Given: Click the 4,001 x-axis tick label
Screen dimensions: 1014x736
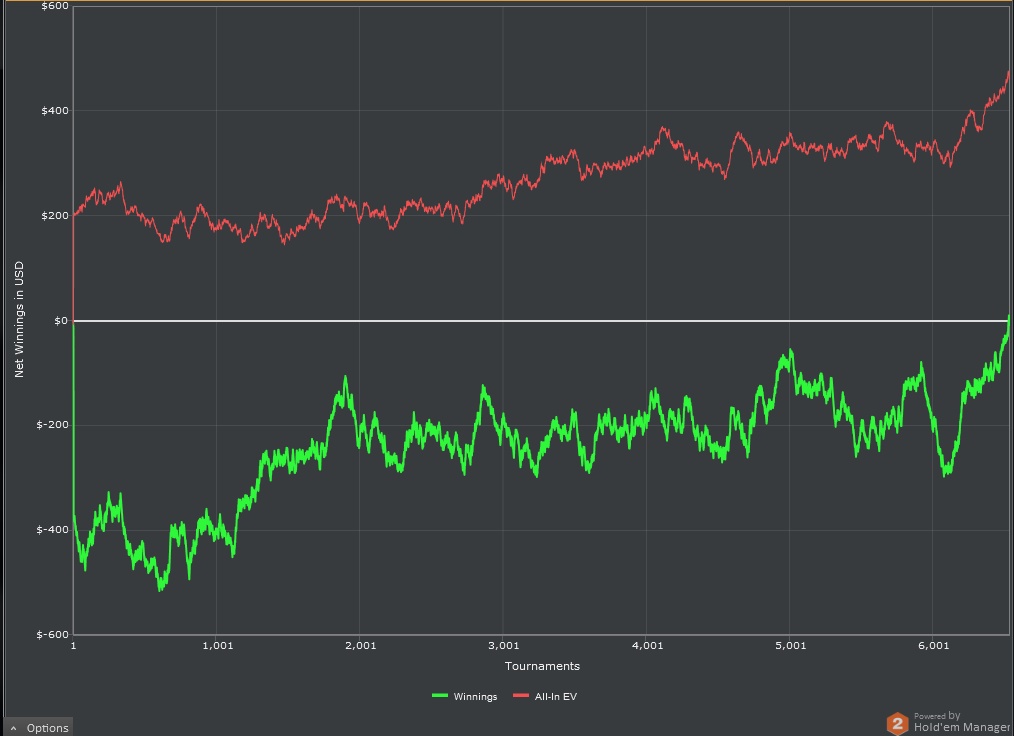Looking at the screenshot, I should click(x=647, y=646).
